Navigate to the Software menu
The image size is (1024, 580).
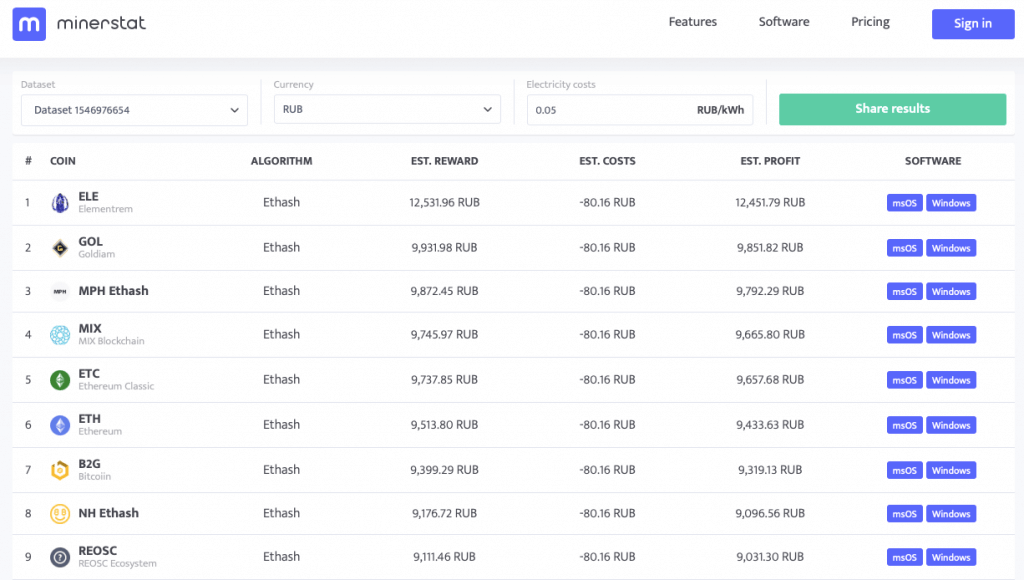click(x=784, y=21)
